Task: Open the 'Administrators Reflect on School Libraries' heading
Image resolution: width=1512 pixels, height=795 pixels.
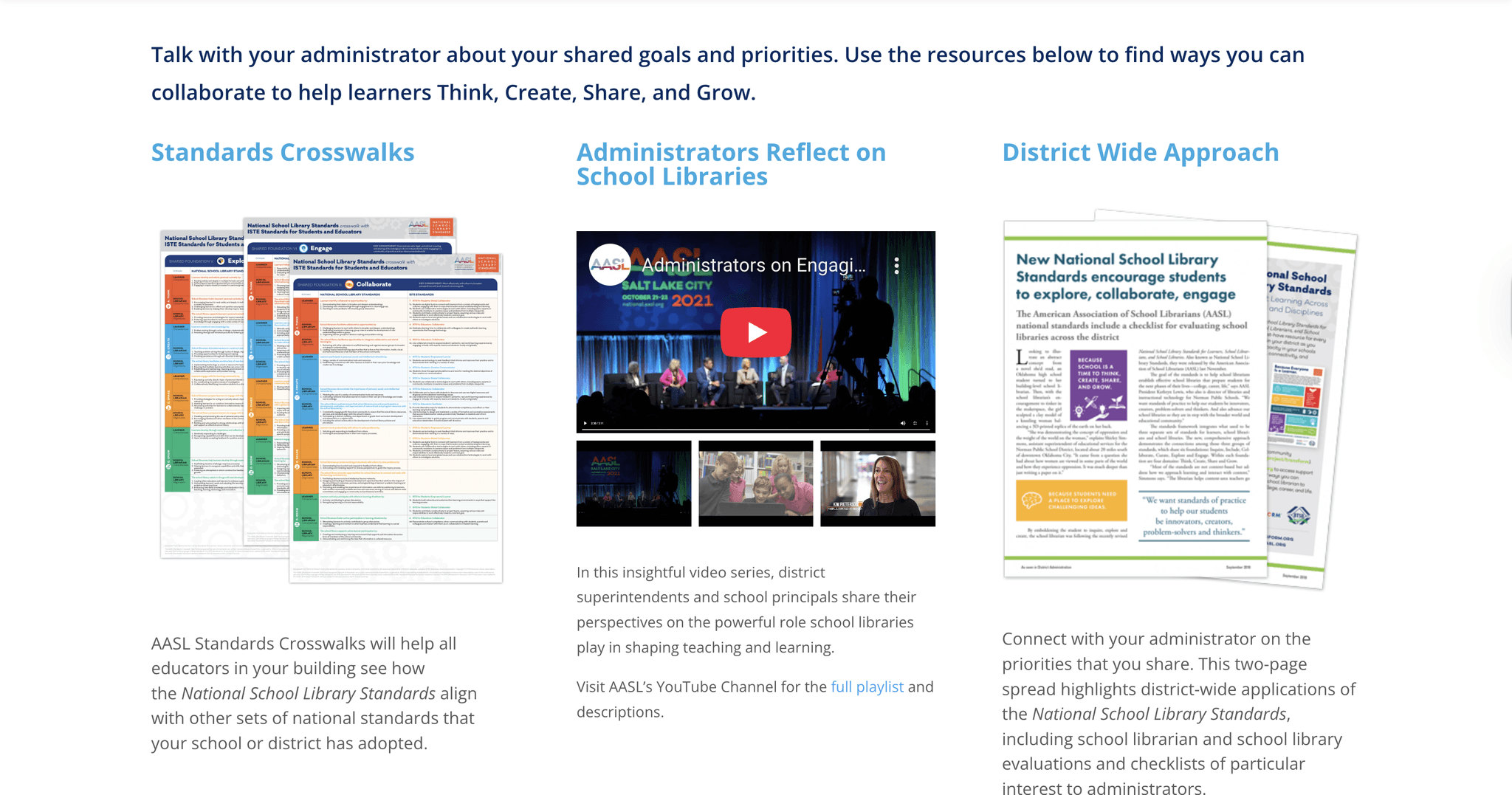Action: point(731,164)
